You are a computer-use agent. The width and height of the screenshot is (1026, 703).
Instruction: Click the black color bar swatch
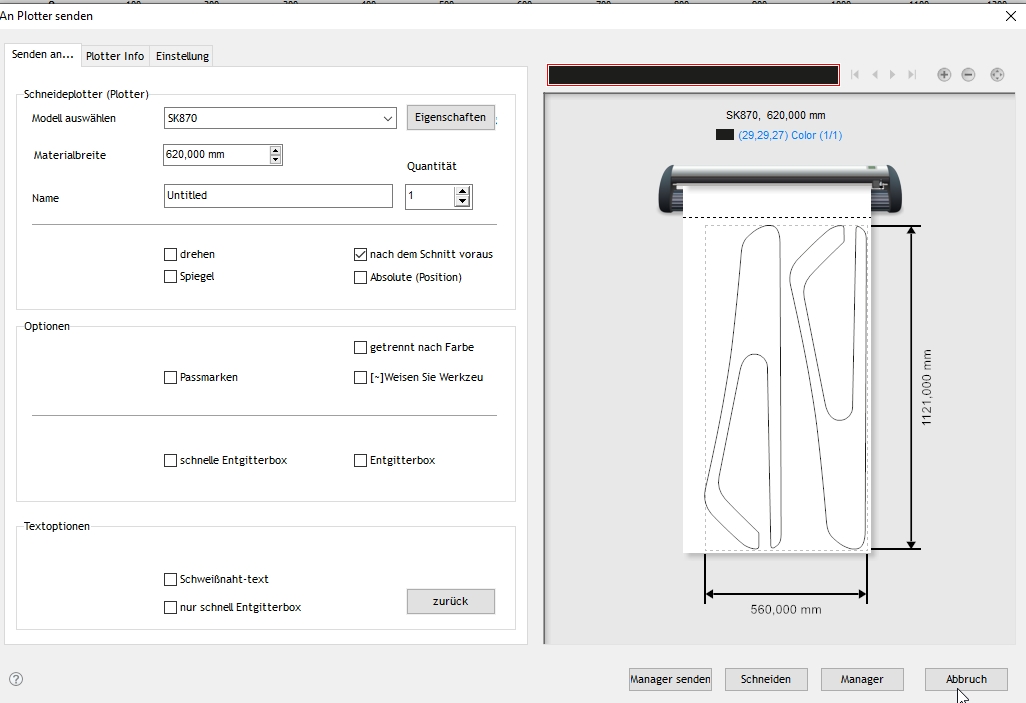point(693,75)
